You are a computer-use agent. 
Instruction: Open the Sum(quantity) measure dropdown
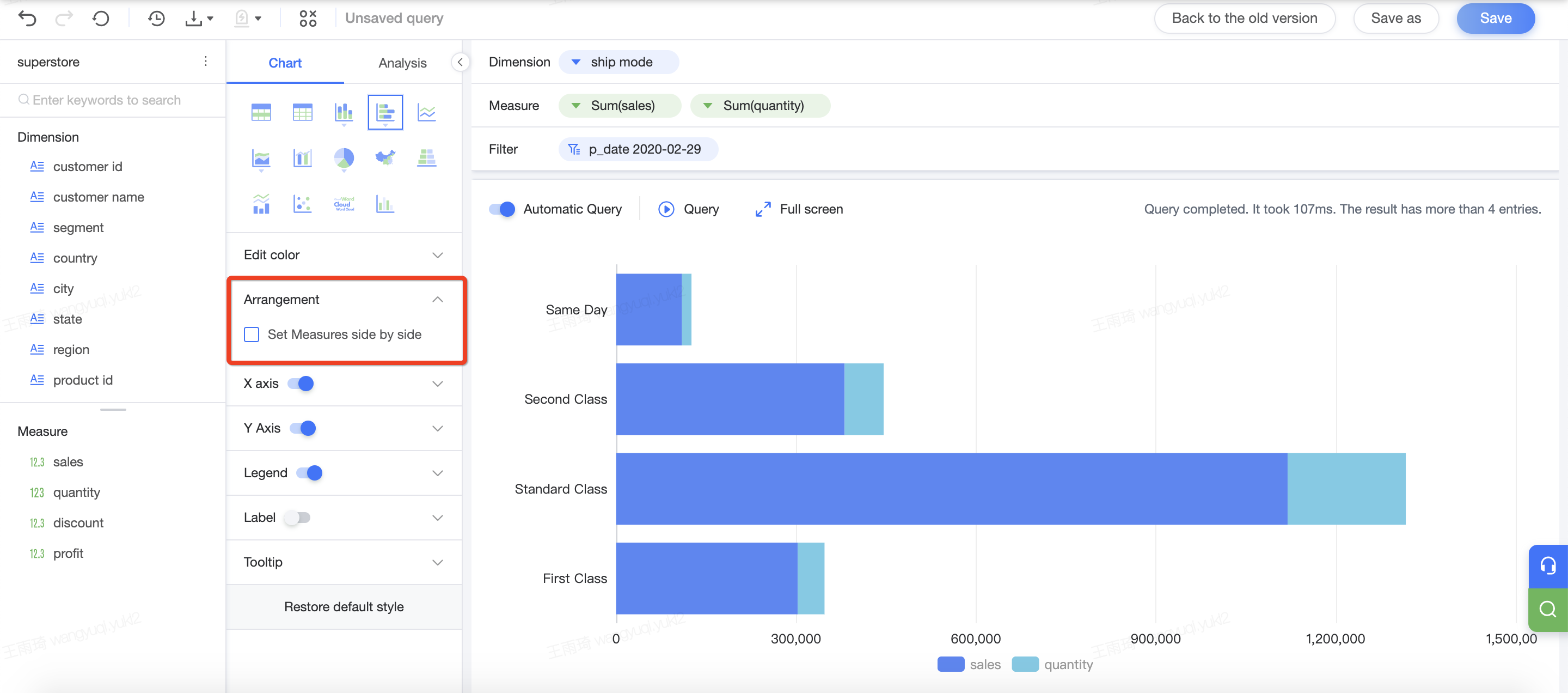[x=708, y=105]
